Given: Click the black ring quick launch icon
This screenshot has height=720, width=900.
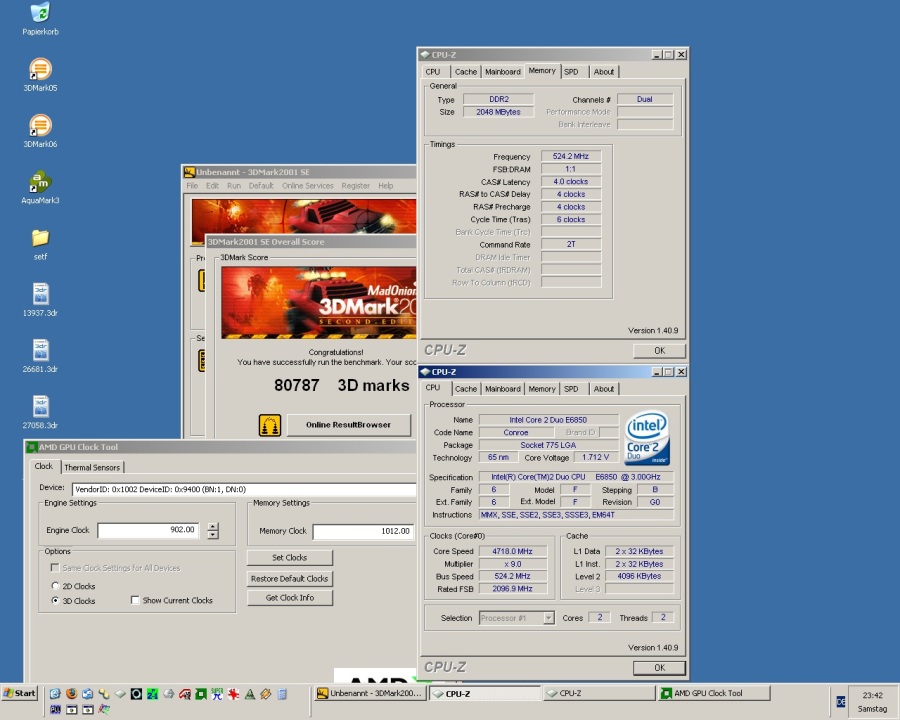Looking at the screenshot, I should click(136, 694).
